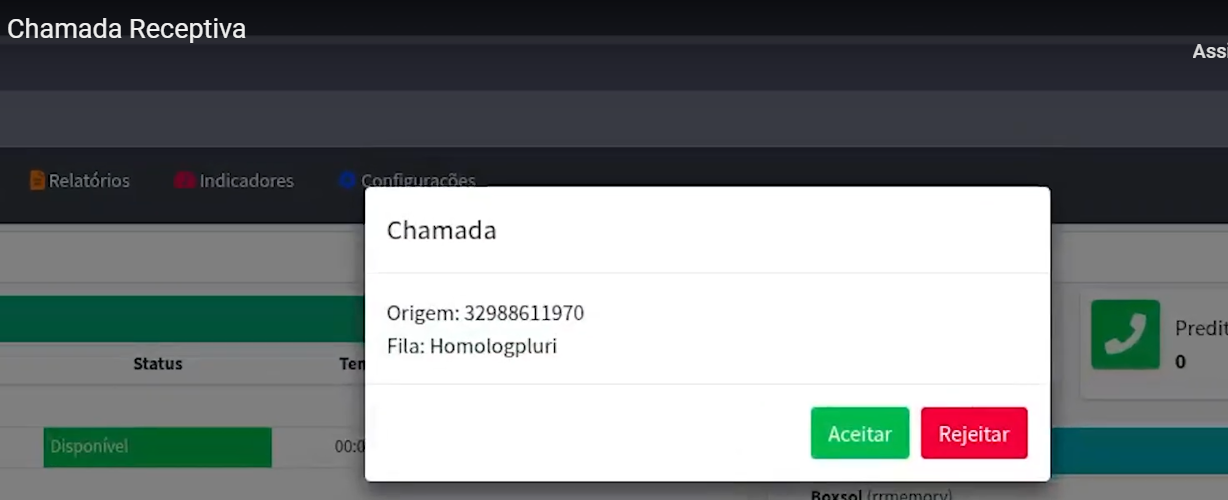The image size is (1228, 500).
Task: Click the red Indicadores icon
Action: tap(184, 181)
